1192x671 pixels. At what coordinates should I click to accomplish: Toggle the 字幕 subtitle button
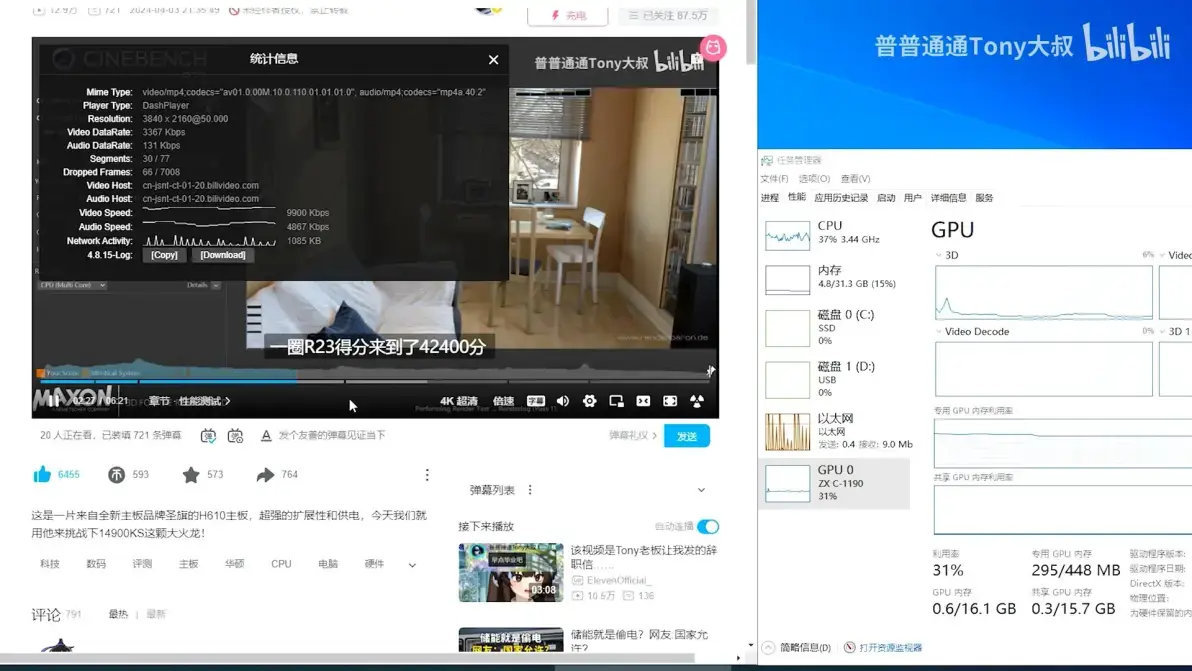pos(536,401)
